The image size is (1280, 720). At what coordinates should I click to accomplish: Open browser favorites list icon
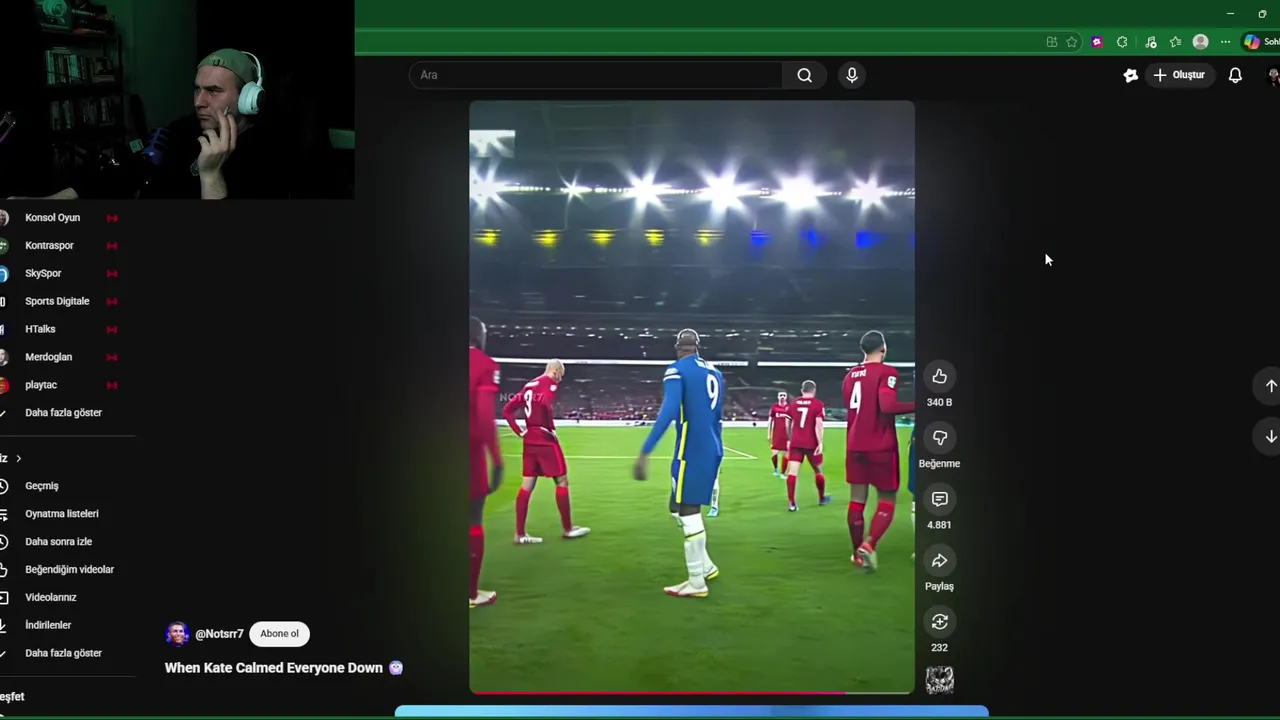coord(1175,42)
